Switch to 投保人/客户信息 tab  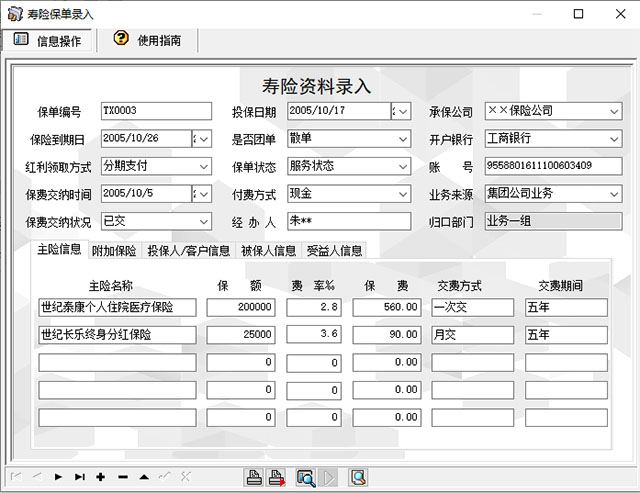pos(189,251)
